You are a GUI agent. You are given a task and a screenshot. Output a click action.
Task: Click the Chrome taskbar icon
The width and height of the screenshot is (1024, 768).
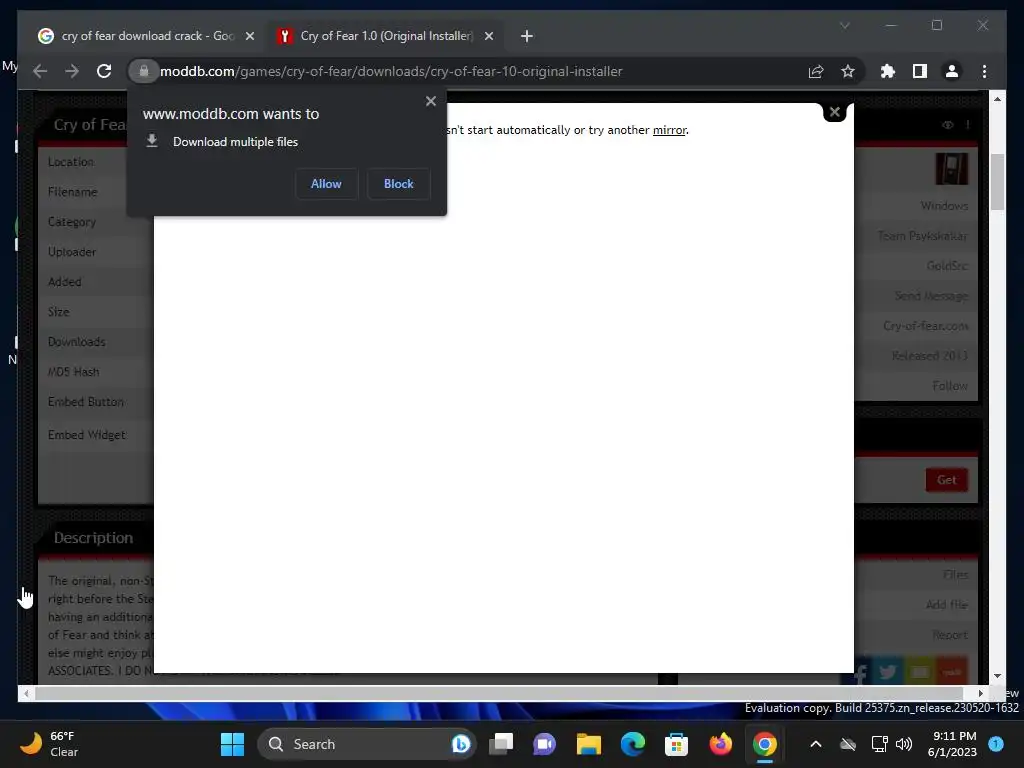(764, 744)
